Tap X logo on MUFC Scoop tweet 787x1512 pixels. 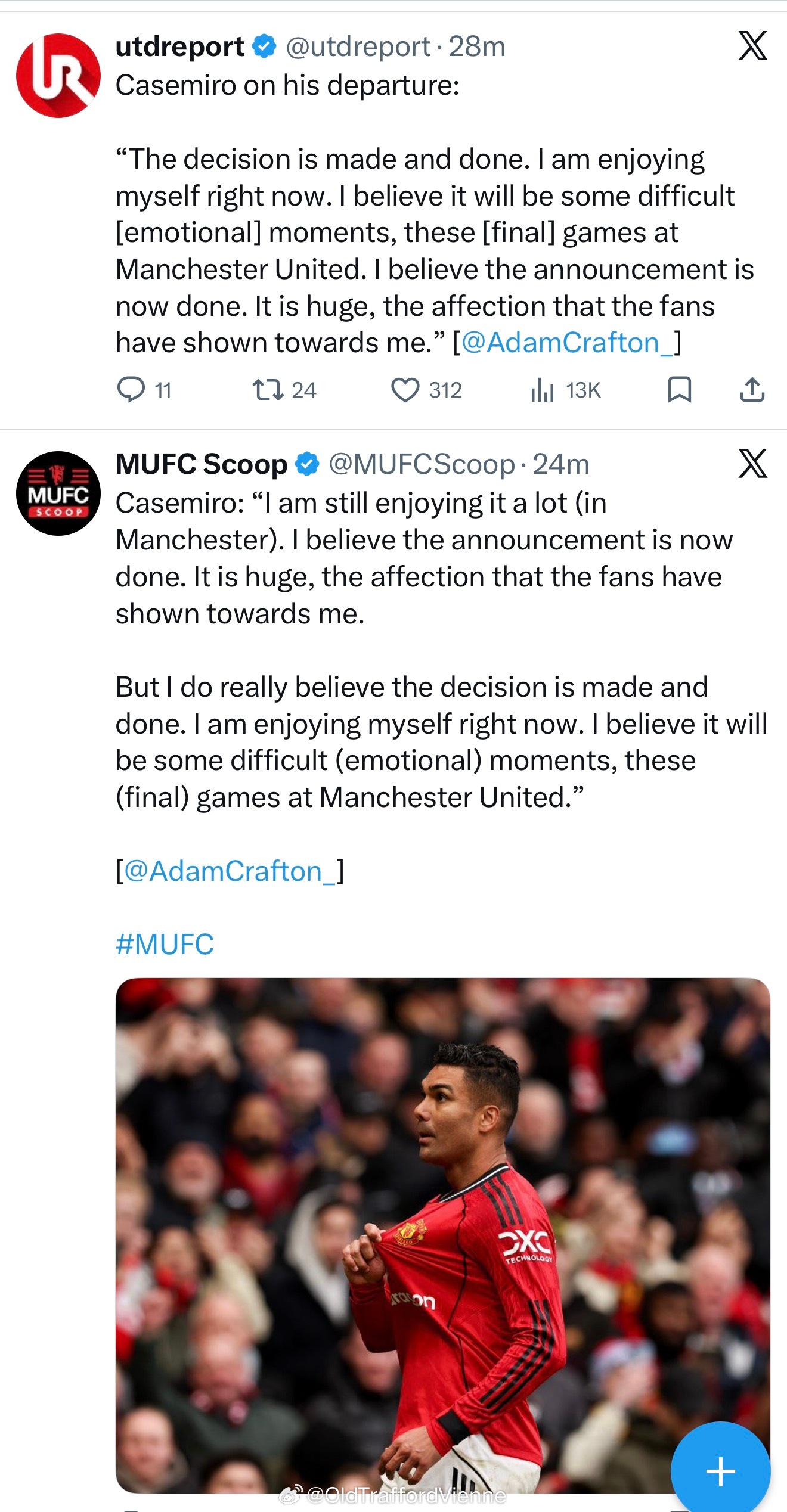coord(752,464)
